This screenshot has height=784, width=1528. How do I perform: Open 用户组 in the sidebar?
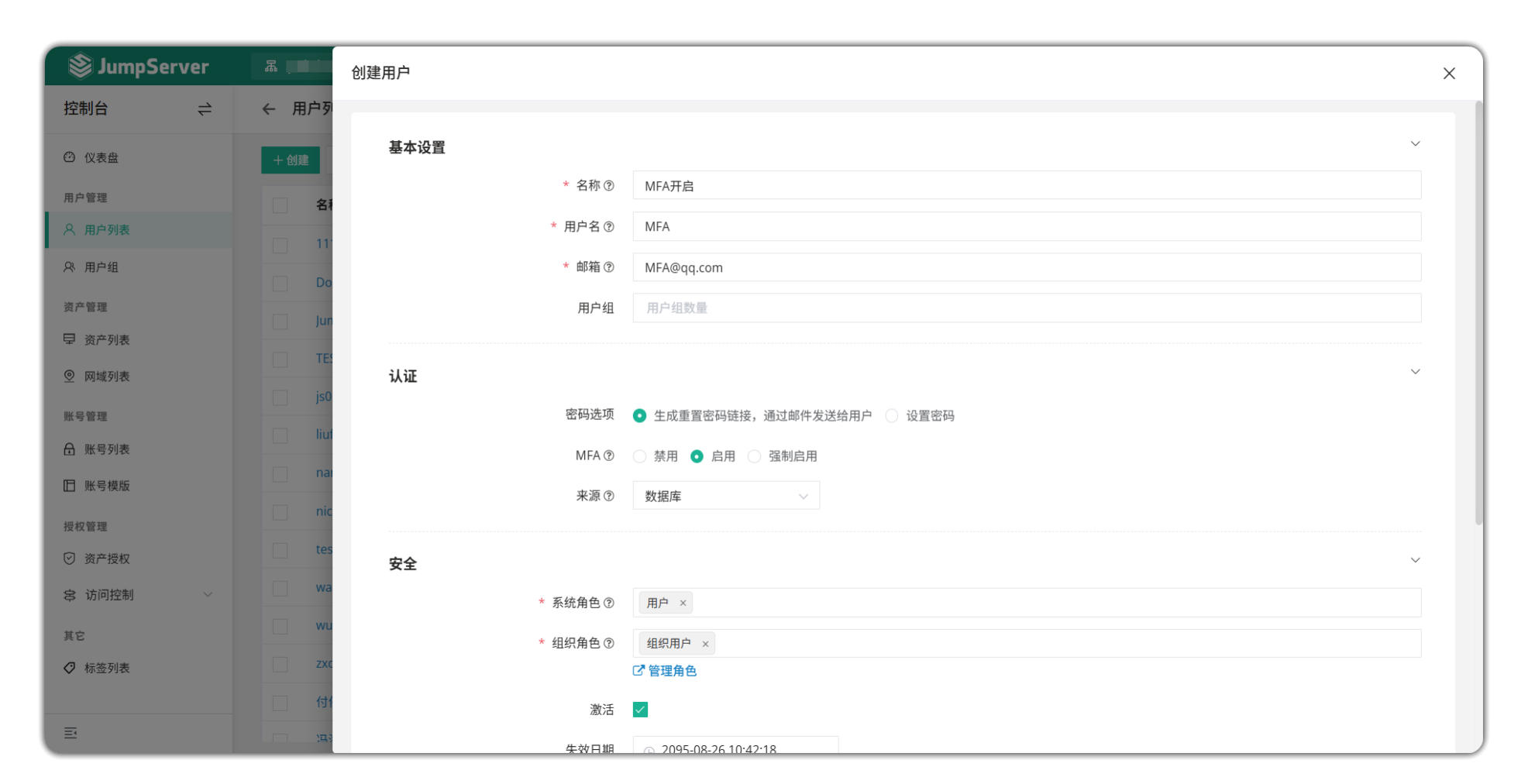click(102, 267)
